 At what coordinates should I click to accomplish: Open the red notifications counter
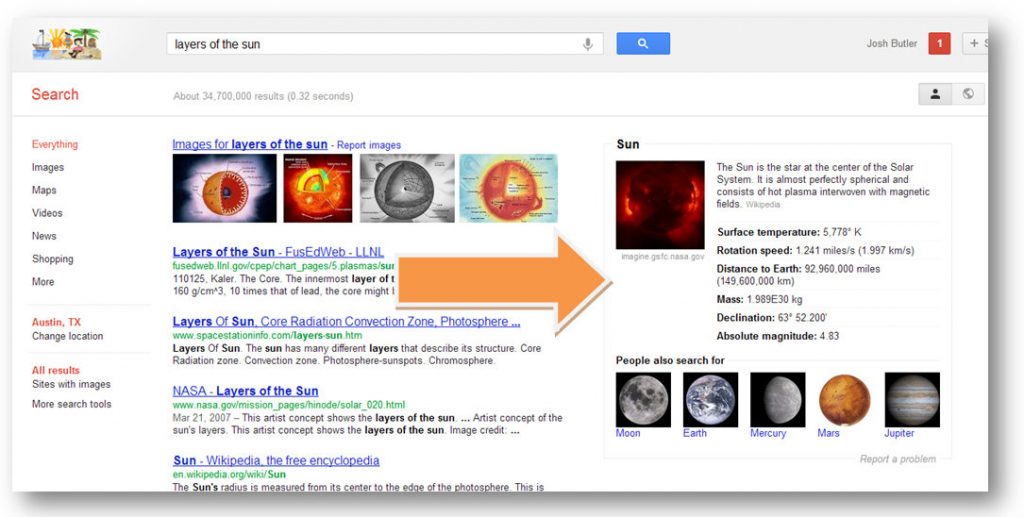939,44
